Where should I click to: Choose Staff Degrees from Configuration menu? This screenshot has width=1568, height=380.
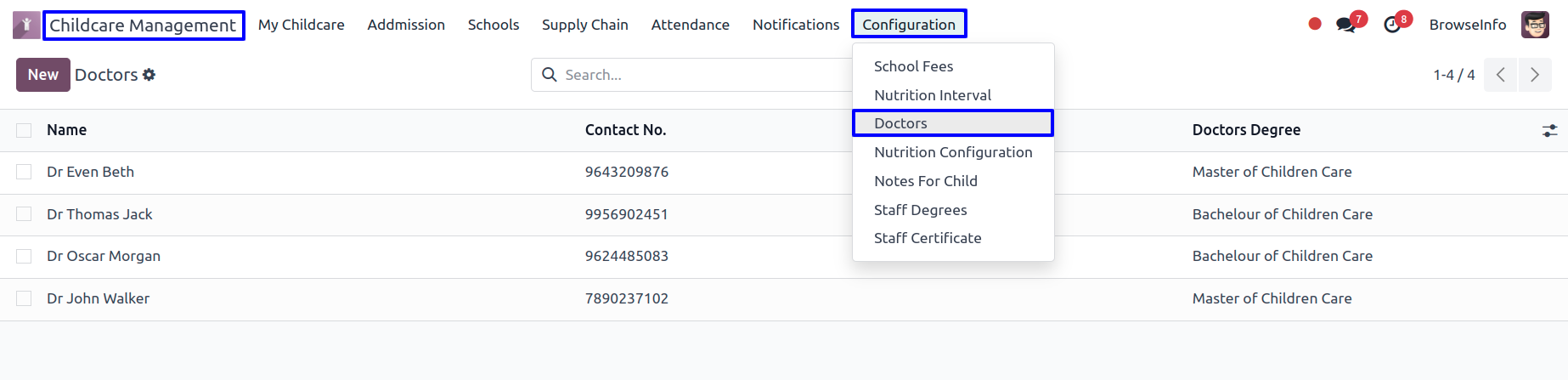pyautogui.click(x=921, y=210)
